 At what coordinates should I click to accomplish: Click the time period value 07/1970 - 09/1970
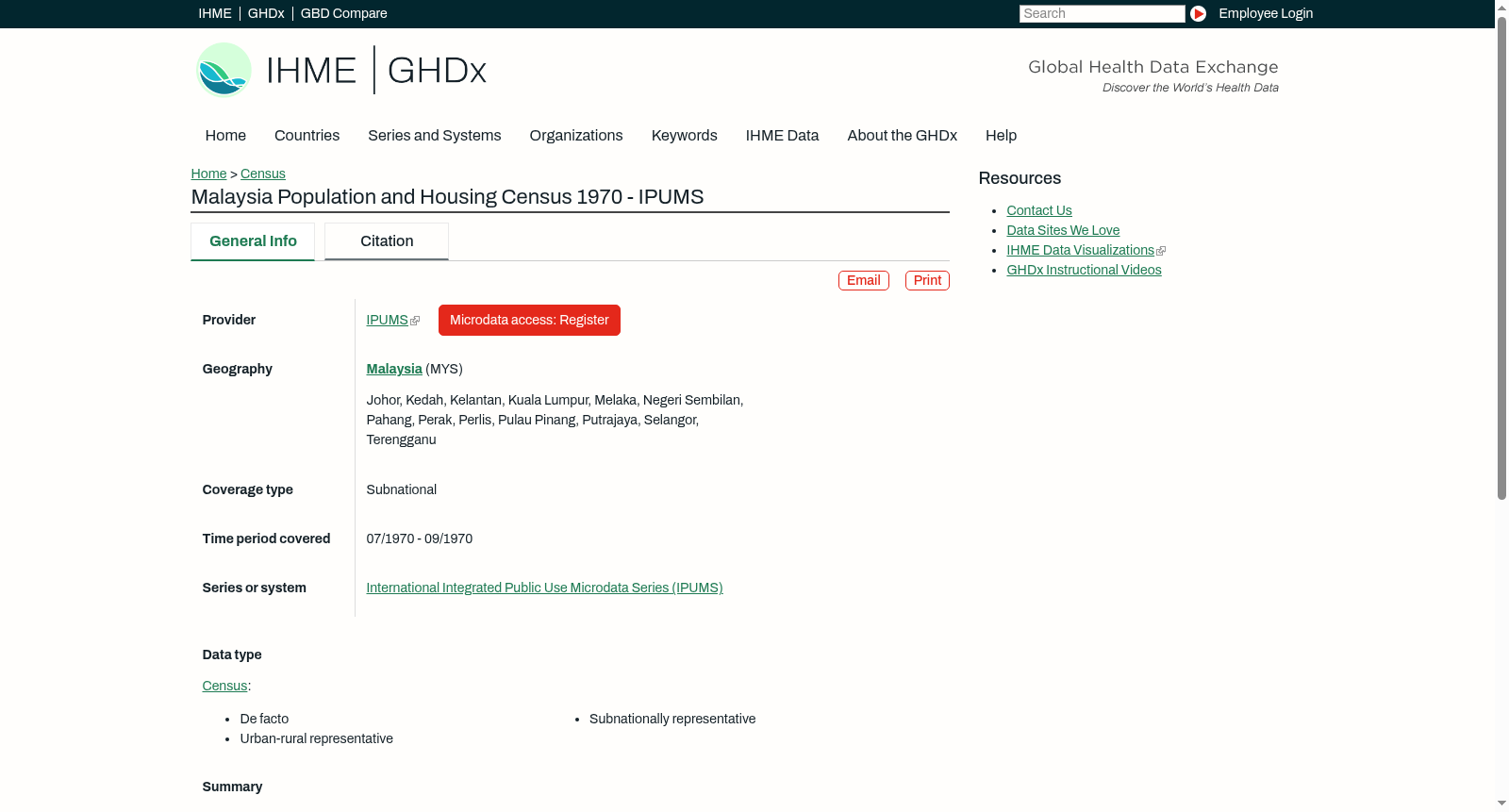pos(420,539)
